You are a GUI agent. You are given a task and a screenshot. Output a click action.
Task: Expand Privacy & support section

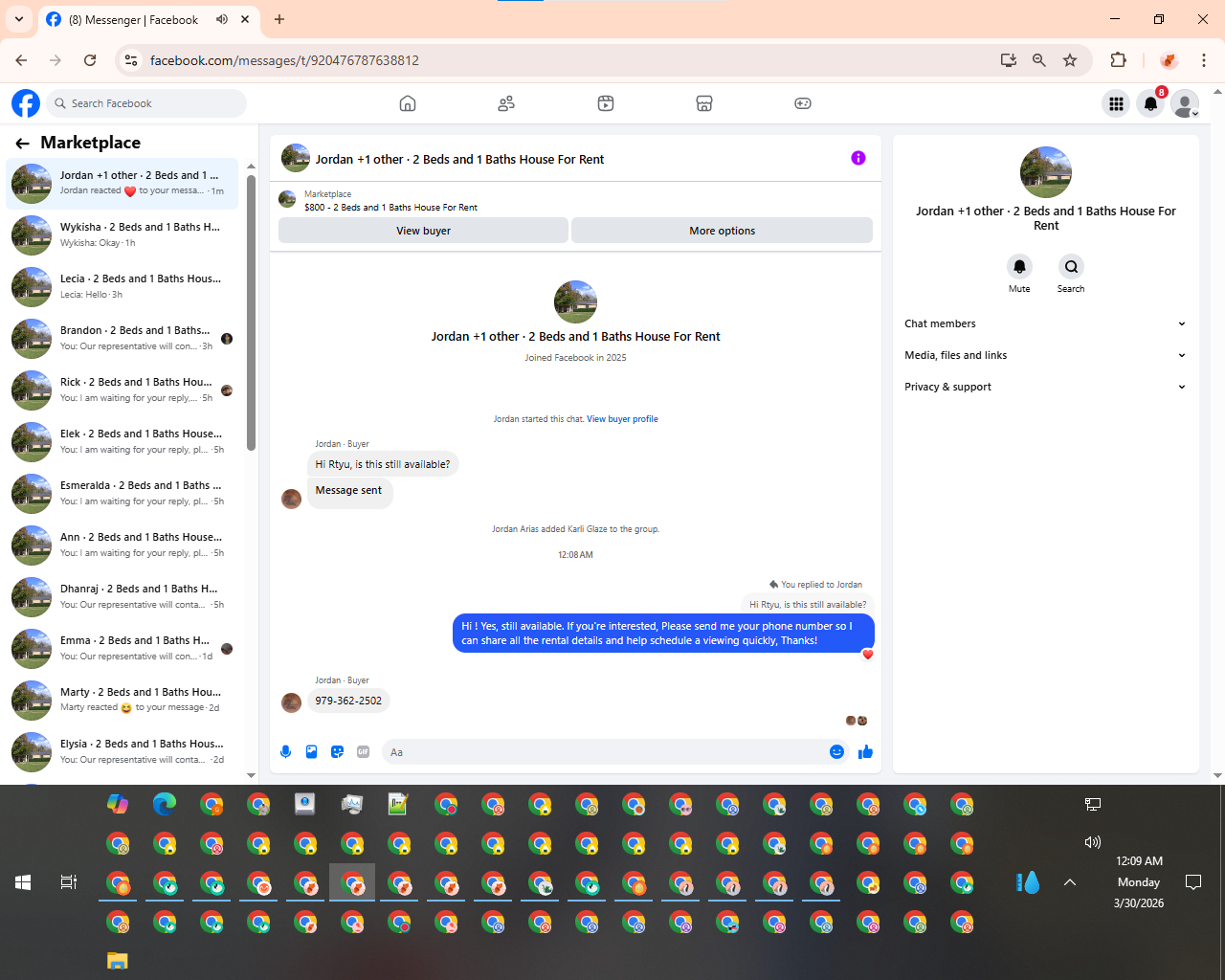tap(1045, 387)
